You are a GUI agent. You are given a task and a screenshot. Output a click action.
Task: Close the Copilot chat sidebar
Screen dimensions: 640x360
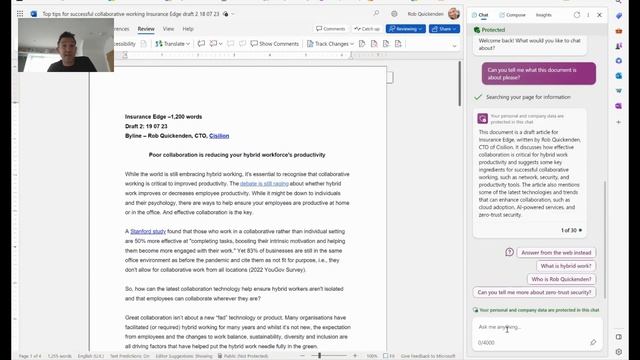click(600, 15)
